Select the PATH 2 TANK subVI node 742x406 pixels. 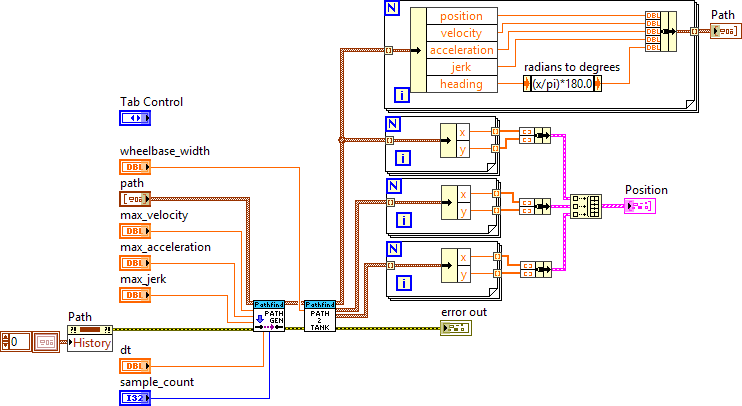[x=320, y=315]
